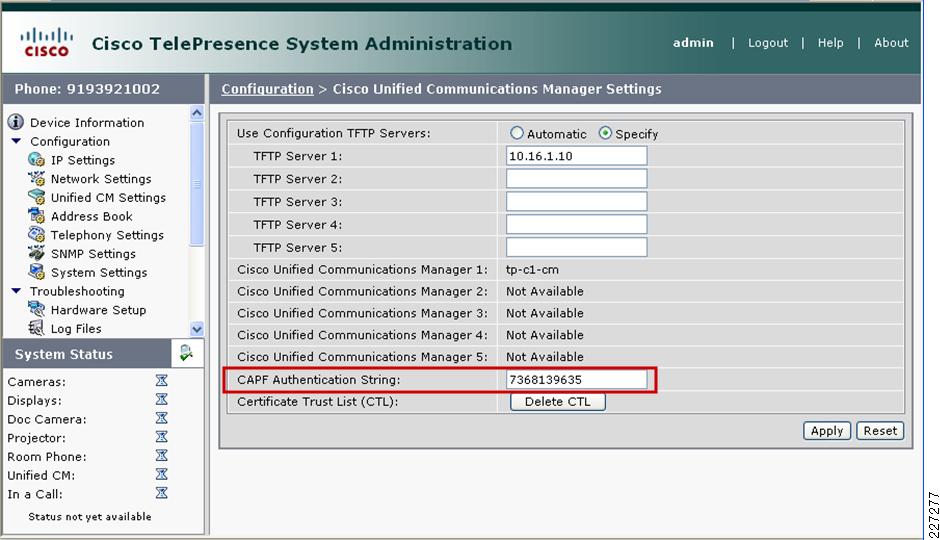This screenshot has height=540, width=940.
Task: Click the Address Book icon
Action: click(x=36, y=216)
